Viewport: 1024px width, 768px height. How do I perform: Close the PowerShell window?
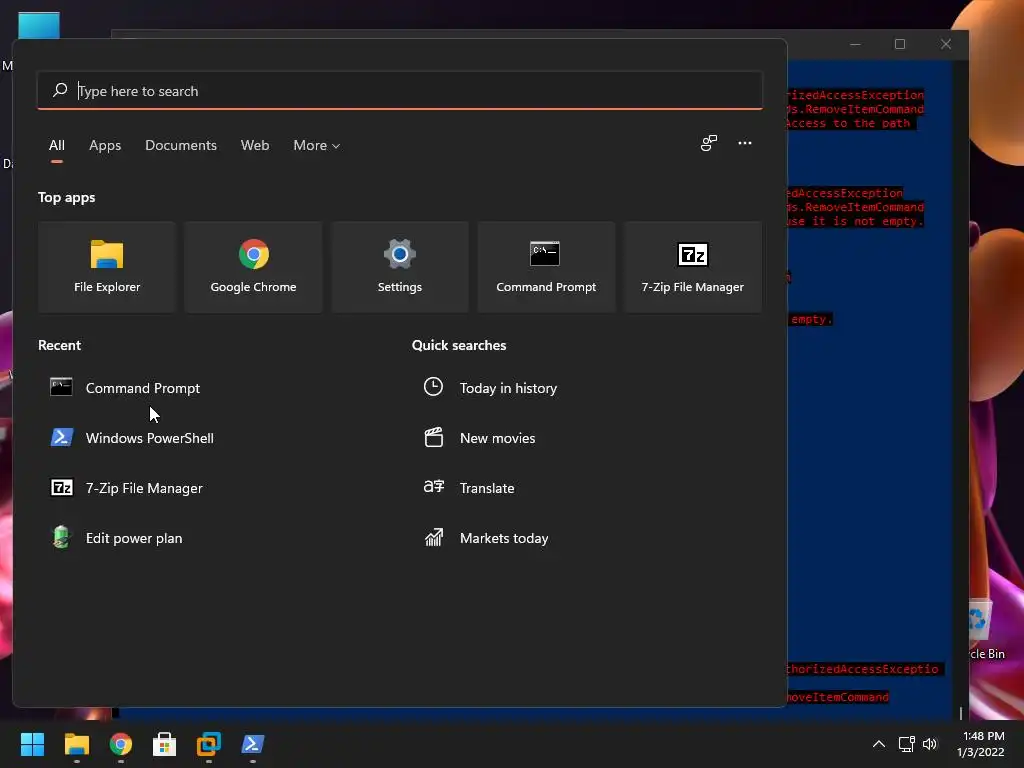coord(946,44)
